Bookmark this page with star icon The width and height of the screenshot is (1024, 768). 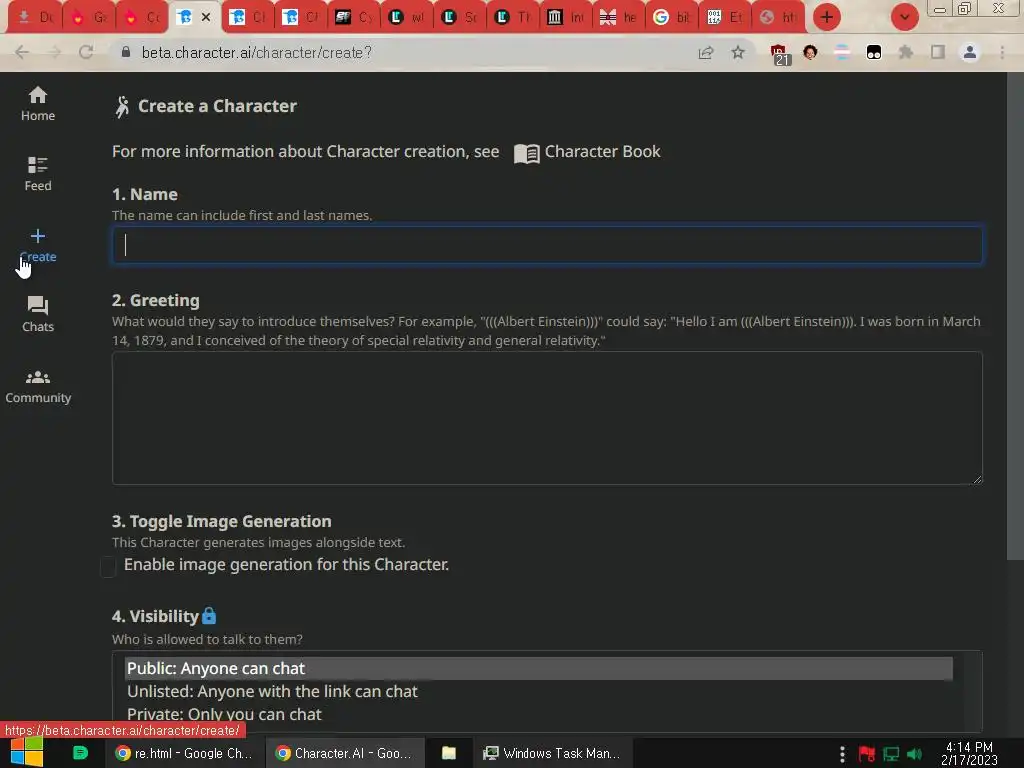coord(738,52)
